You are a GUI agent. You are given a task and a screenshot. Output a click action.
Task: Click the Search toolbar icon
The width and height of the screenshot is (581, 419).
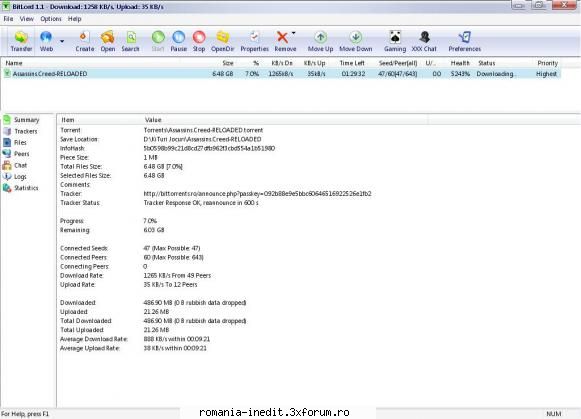(130, 41)
